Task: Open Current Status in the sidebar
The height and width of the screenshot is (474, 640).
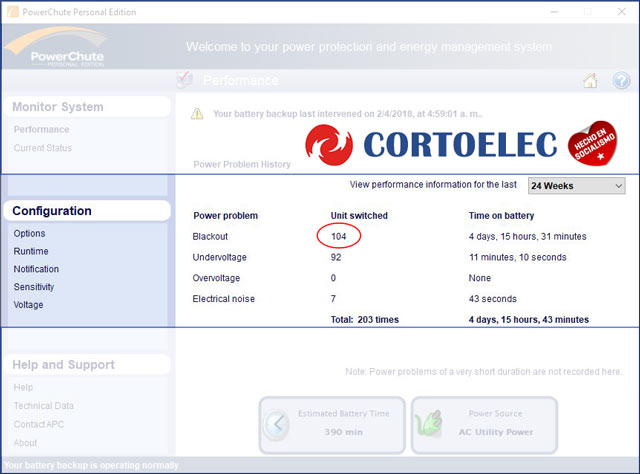Action: pyautogui.click(x=42, y=148)
